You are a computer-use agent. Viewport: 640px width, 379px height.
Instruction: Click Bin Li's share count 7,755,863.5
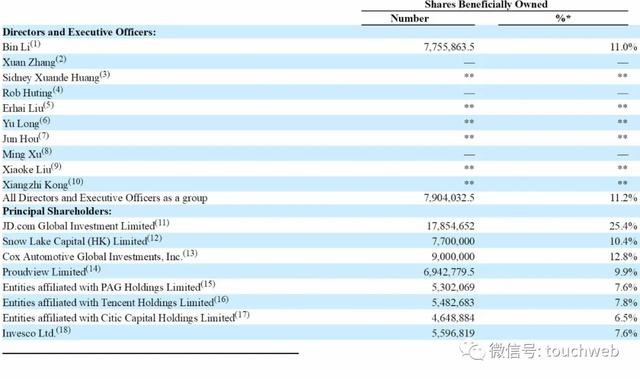[x=449, y=47]
